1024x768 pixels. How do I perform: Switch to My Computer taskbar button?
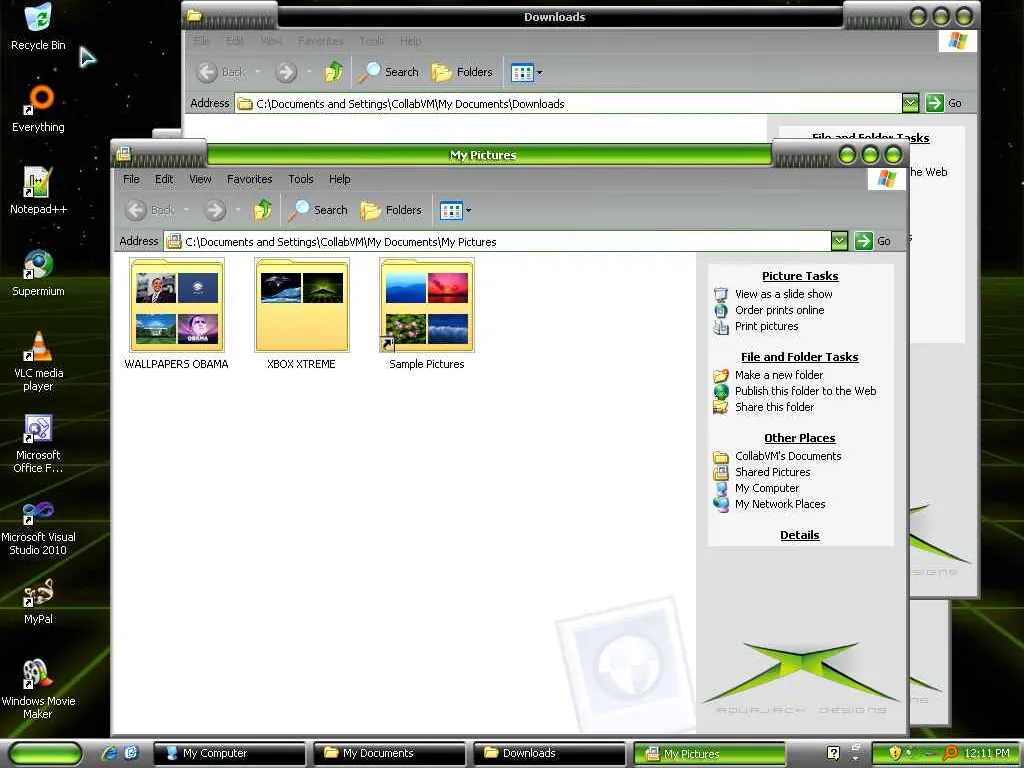click(229, 753)
